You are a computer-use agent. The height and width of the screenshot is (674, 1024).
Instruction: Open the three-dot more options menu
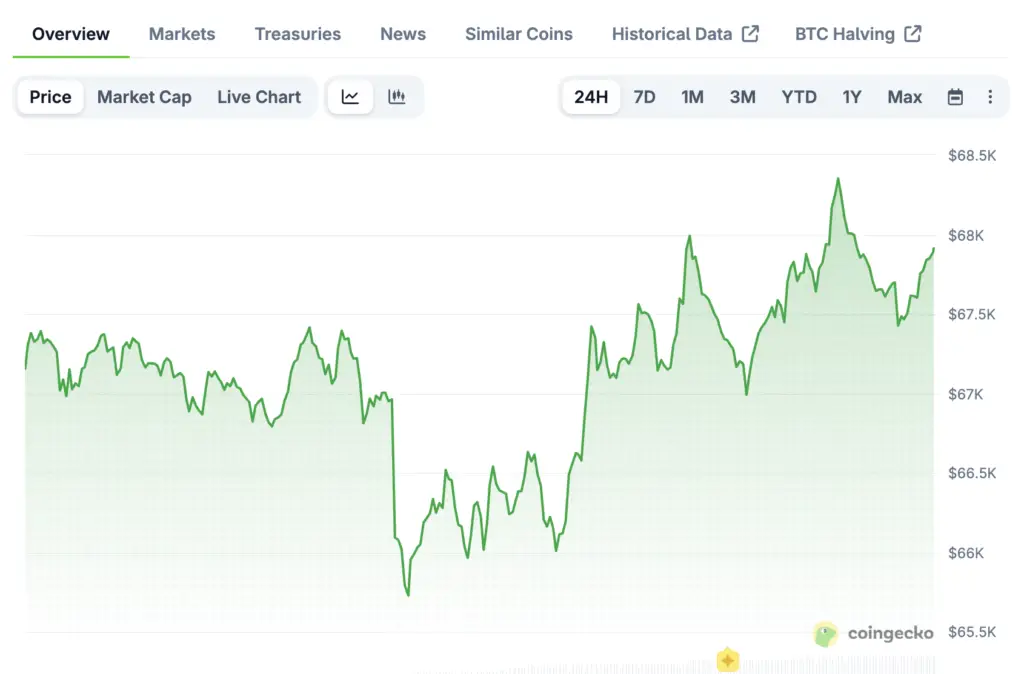pos(990,97)
